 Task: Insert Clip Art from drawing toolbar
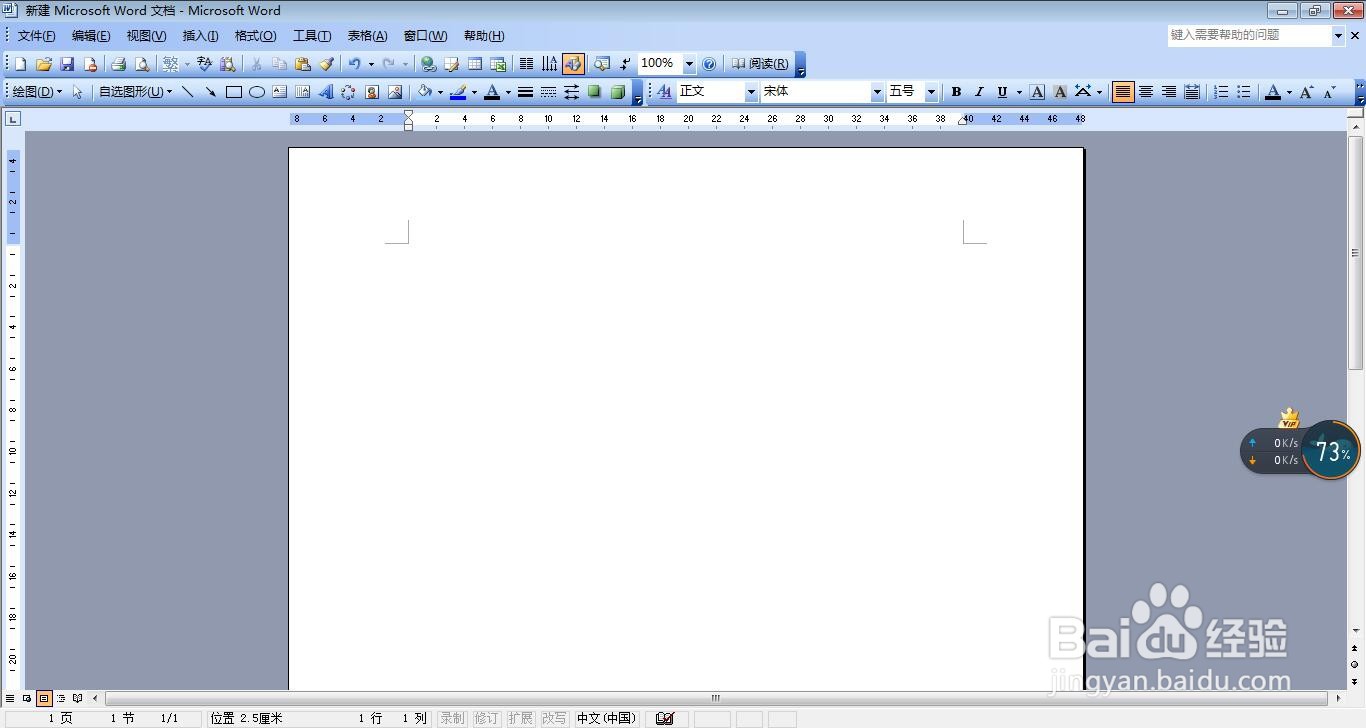(x=371, y=92)
